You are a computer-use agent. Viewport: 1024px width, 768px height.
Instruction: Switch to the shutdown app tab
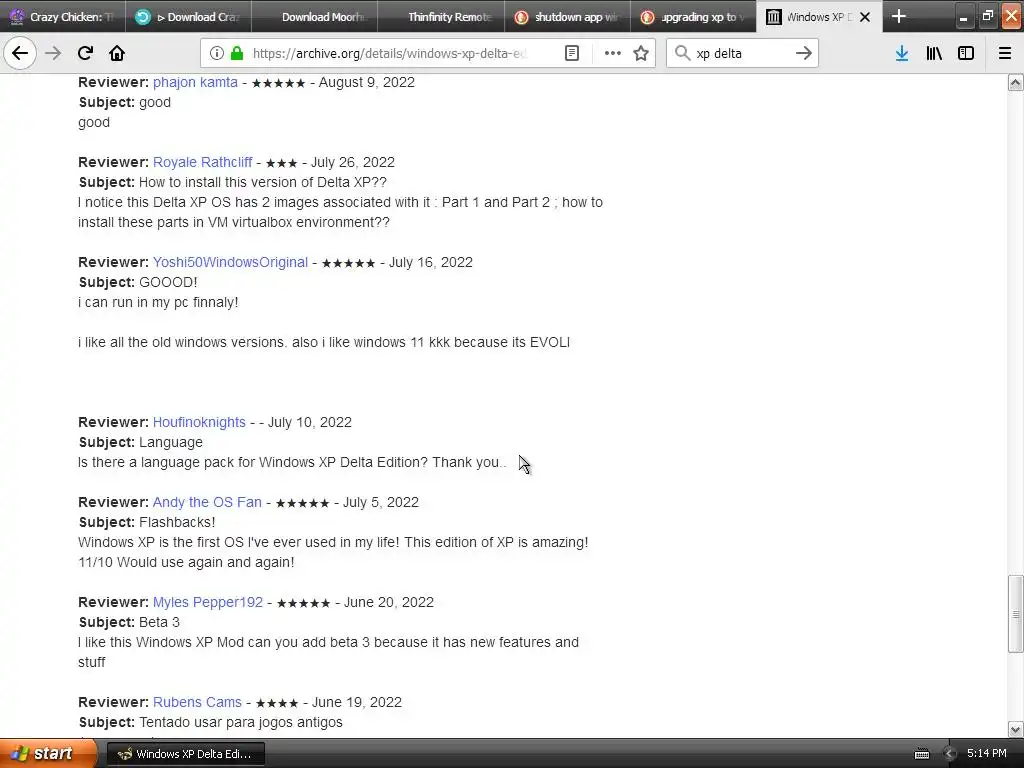coord(567,17)
